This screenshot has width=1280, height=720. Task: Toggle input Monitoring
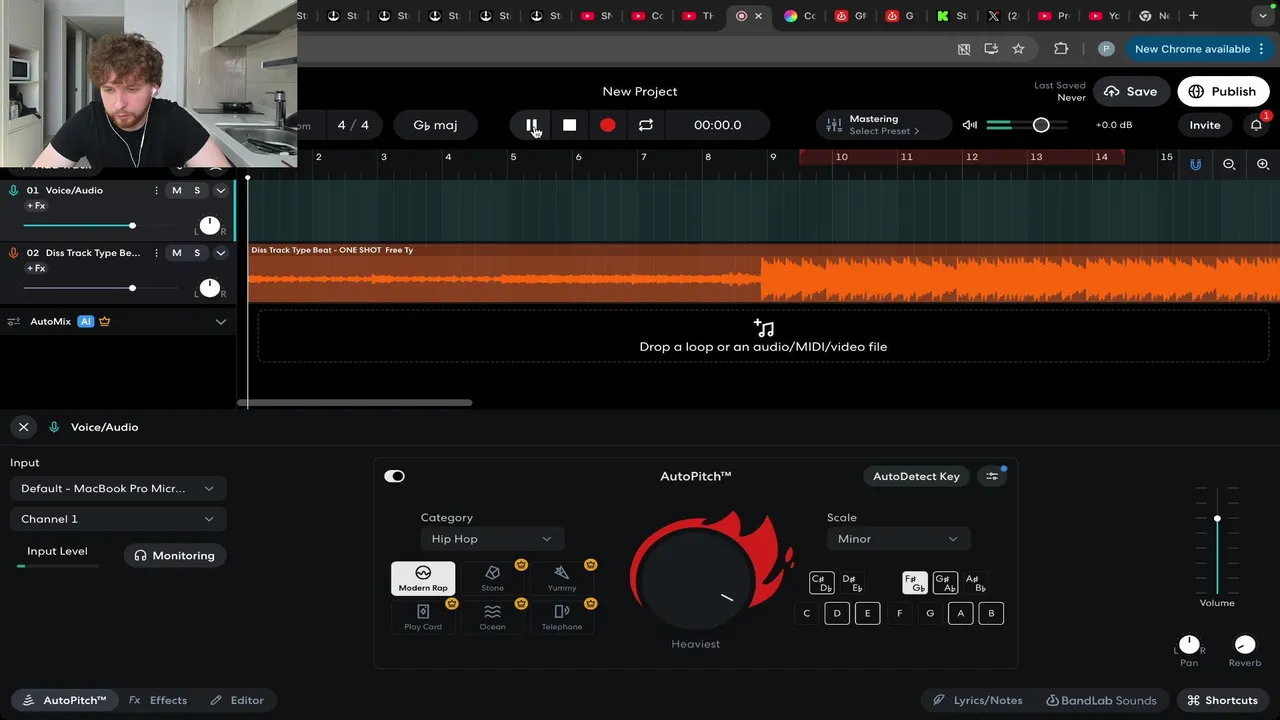[x=175, y=555]
